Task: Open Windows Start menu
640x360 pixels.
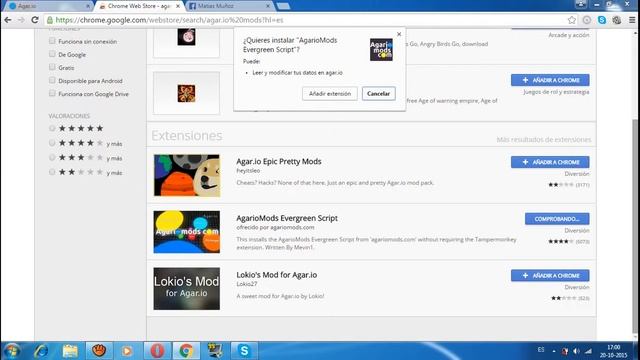Action: pyautogui.click(x=11, y=351)
